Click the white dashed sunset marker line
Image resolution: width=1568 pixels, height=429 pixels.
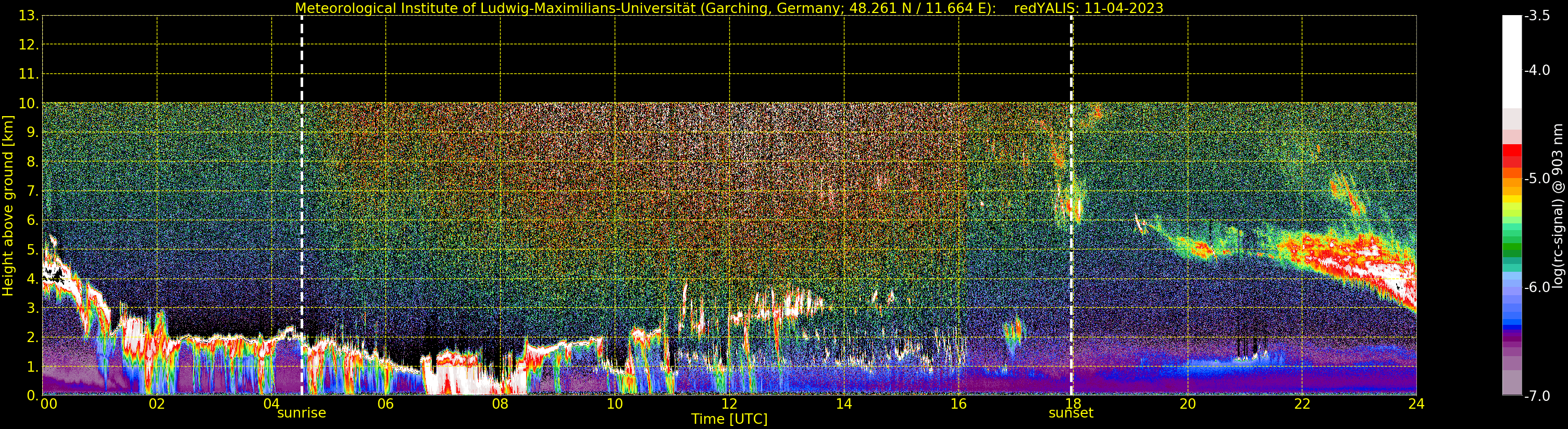[x=1072, y=205]
